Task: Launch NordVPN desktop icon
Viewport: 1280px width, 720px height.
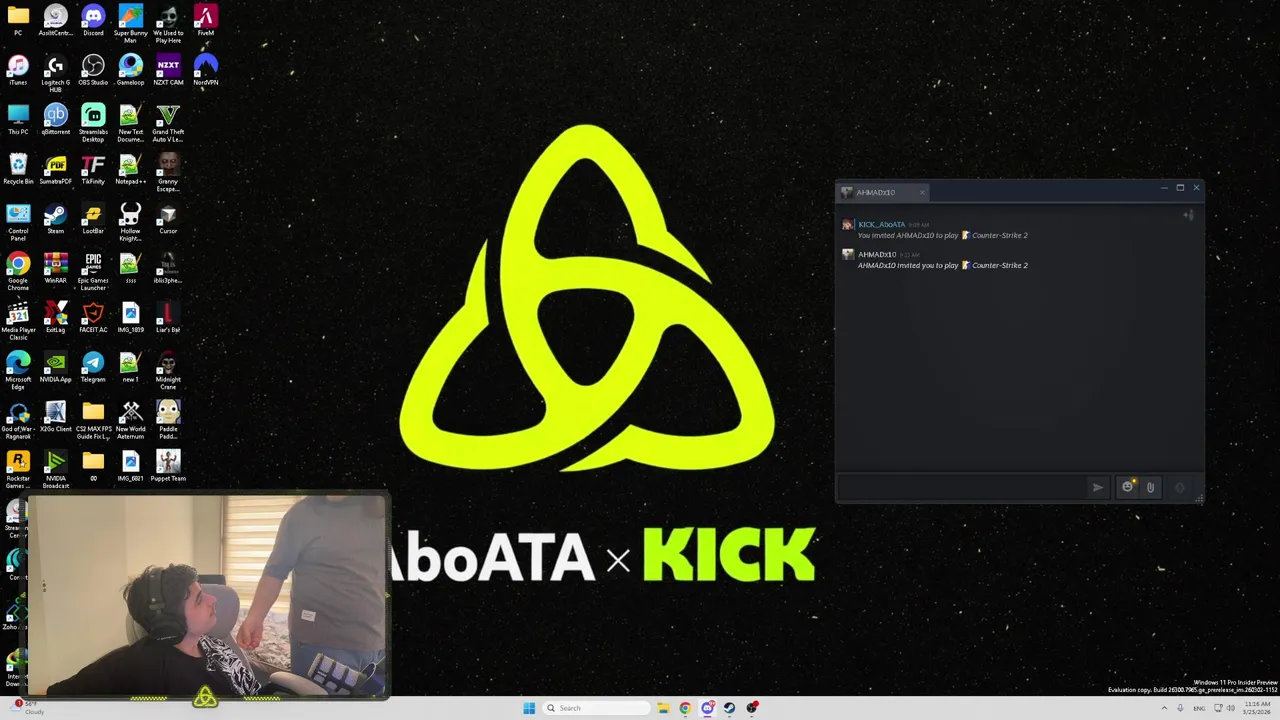Action: click(205, 70)
